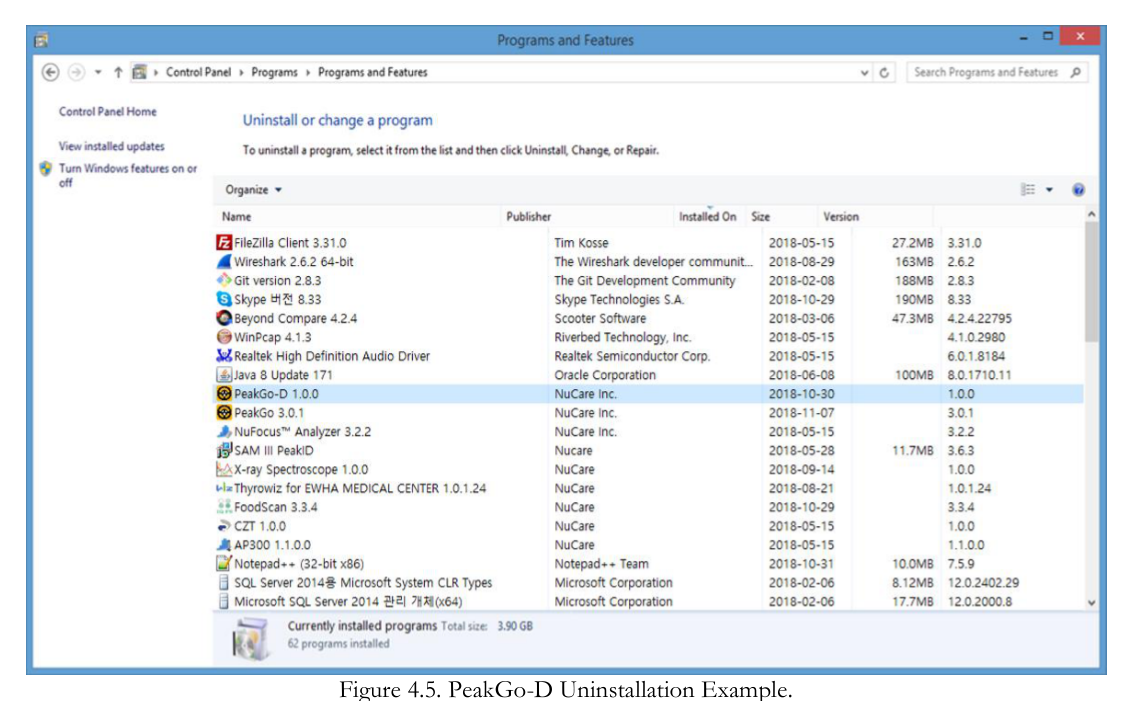Click the 163MB size cell
Viewport: 1132px width, 701px height.
point(914,262)
